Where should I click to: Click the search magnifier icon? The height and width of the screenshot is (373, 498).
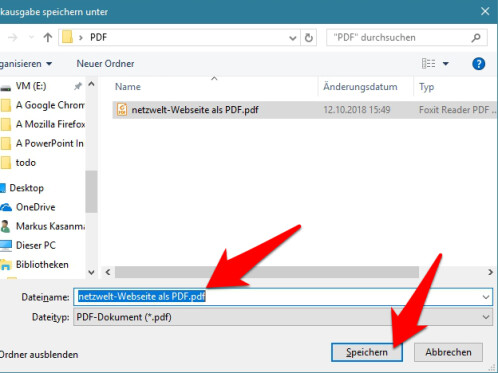476,38
